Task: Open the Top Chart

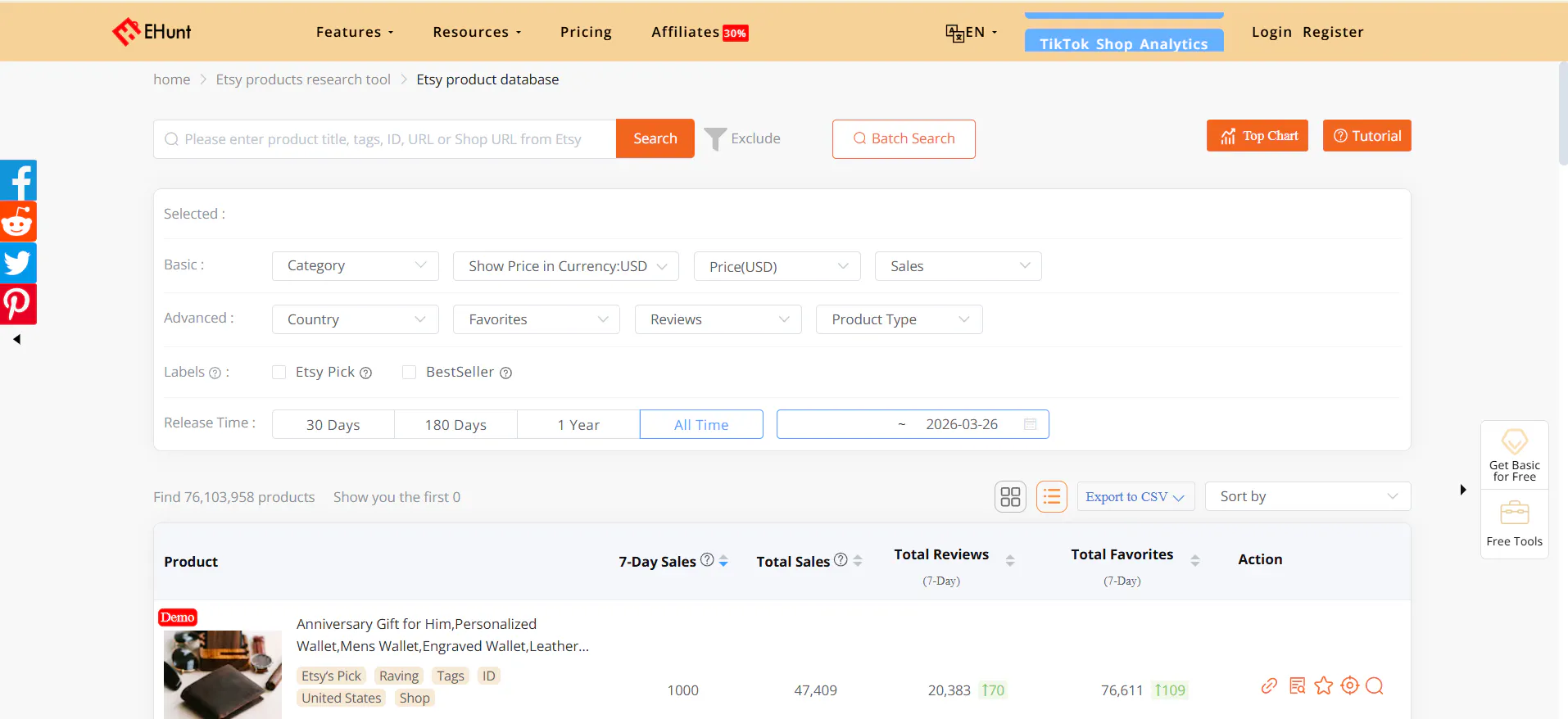Action: (1258, 136)
